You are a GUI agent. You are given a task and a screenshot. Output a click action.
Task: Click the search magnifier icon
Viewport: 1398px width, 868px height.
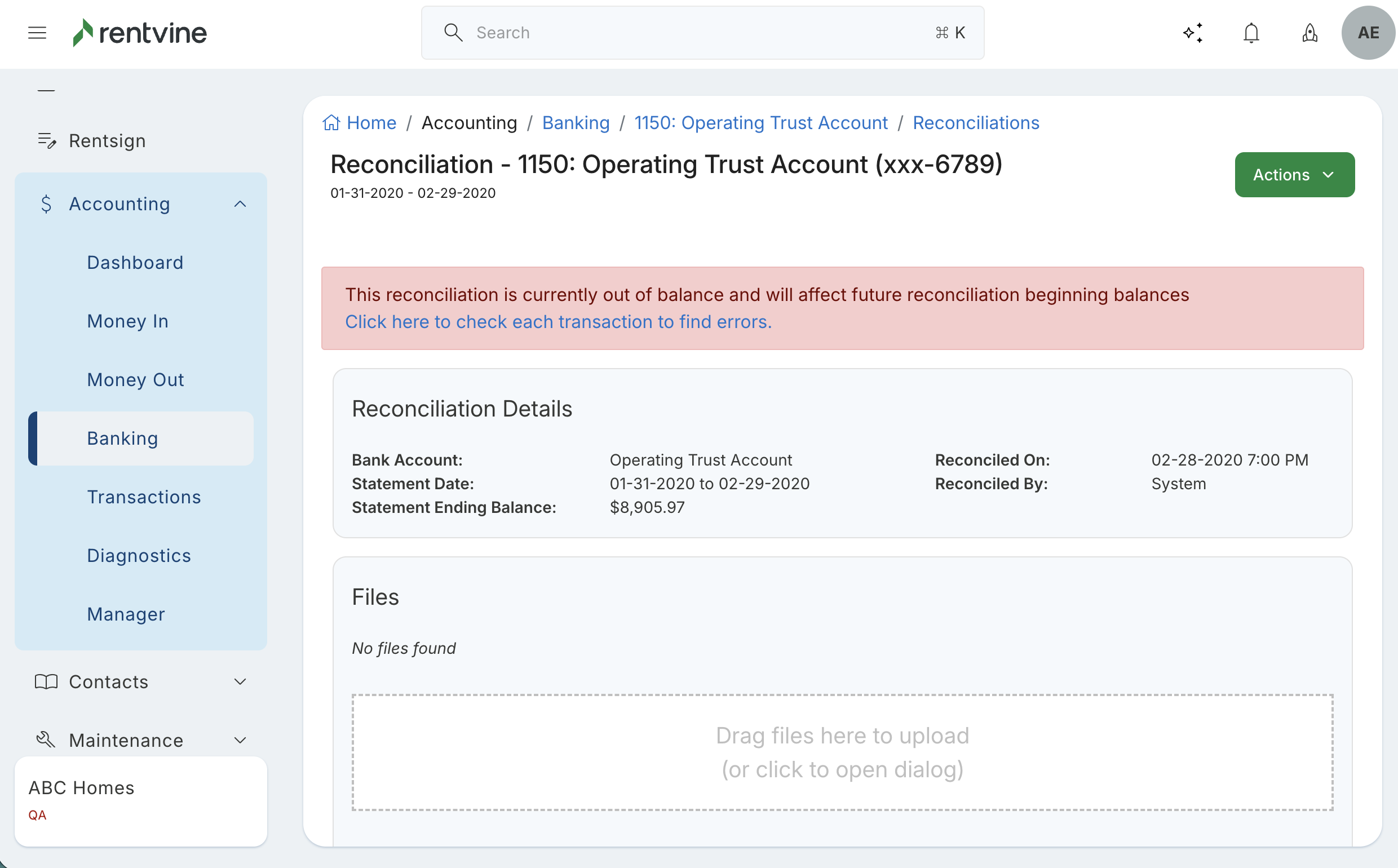[x=453, y=33]
